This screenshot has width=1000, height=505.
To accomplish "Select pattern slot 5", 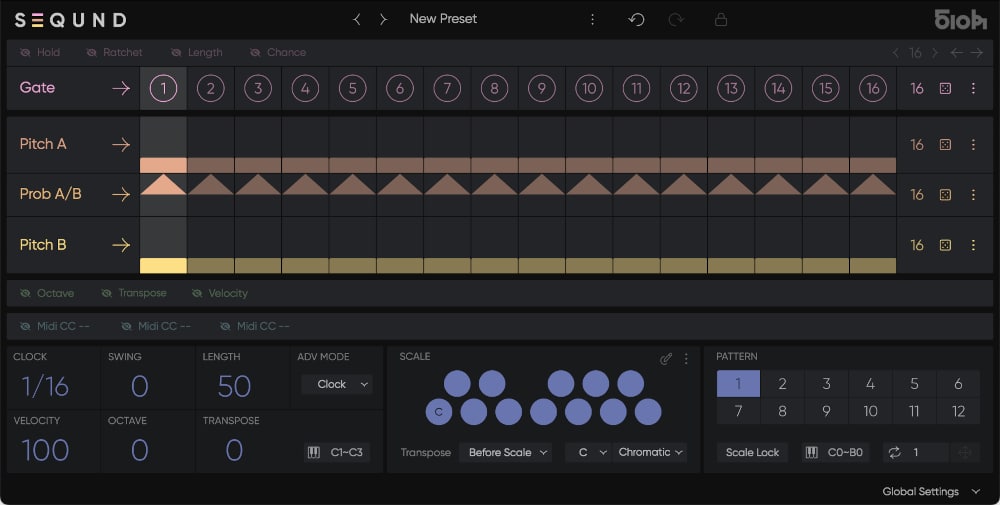I will coord(914,384).
